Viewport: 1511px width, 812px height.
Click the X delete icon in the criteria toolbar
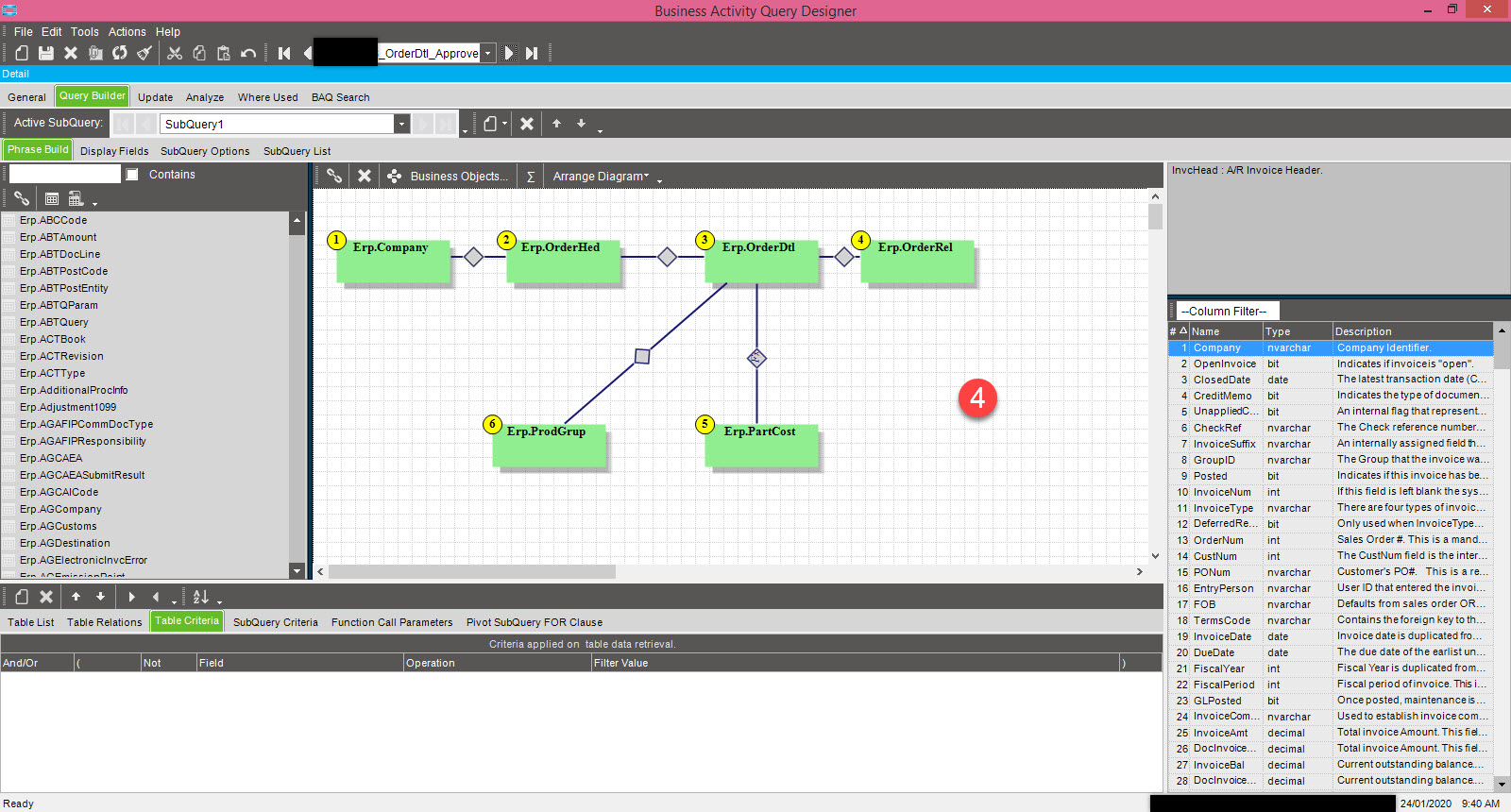pos(46,597)
